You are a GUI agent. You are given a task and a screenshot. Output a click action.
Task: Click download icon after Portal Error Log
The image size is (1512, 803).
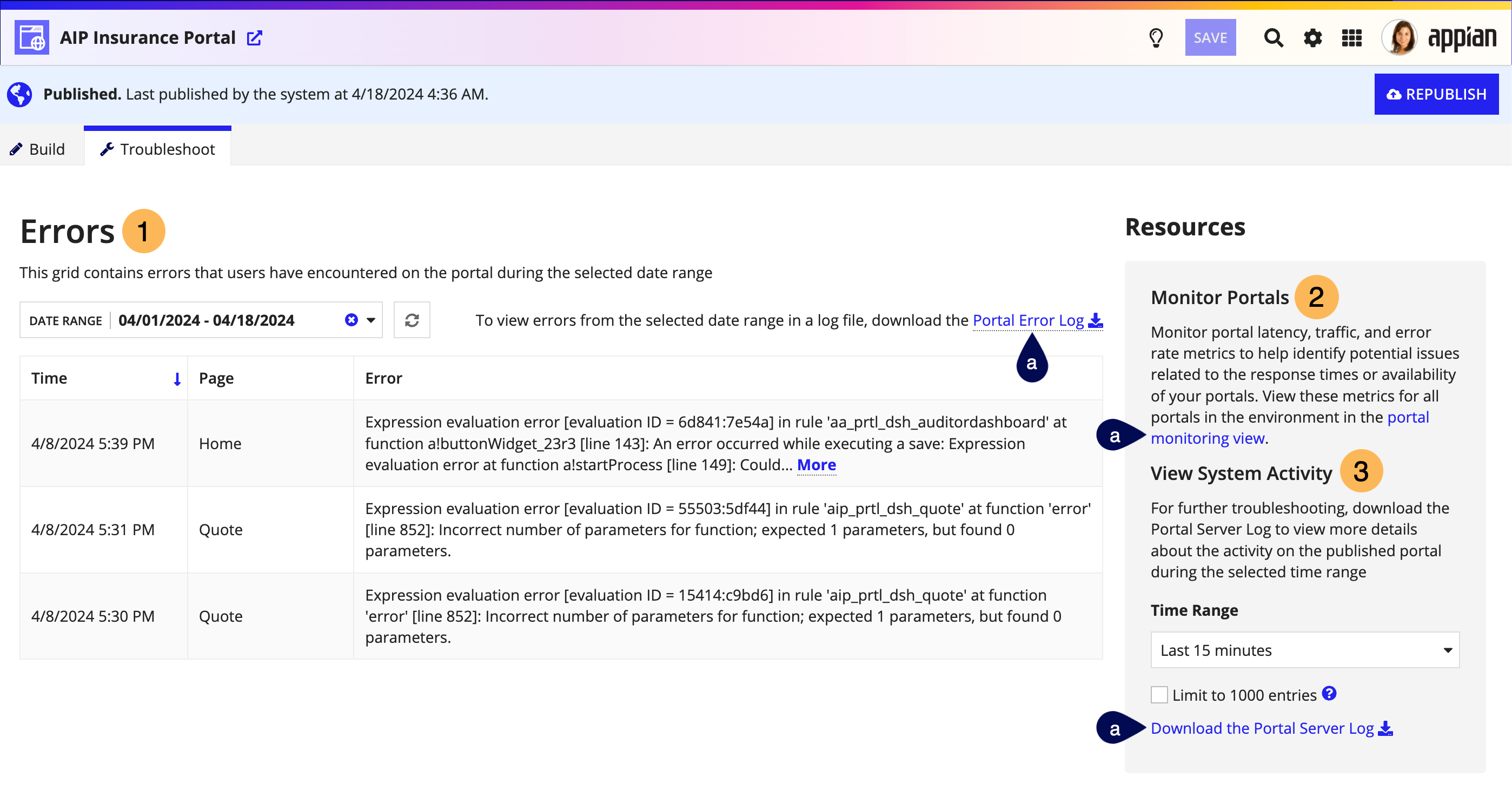[1095, 320]
